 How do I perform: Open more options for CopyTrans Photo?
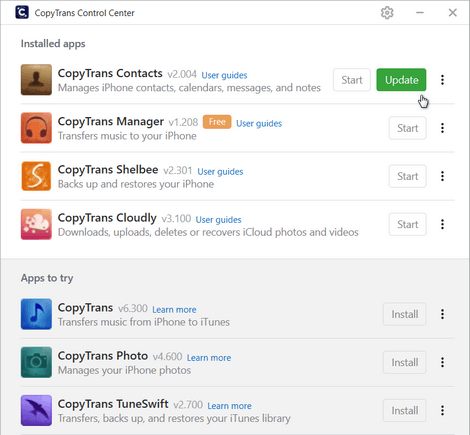click(x=442, y=362)
